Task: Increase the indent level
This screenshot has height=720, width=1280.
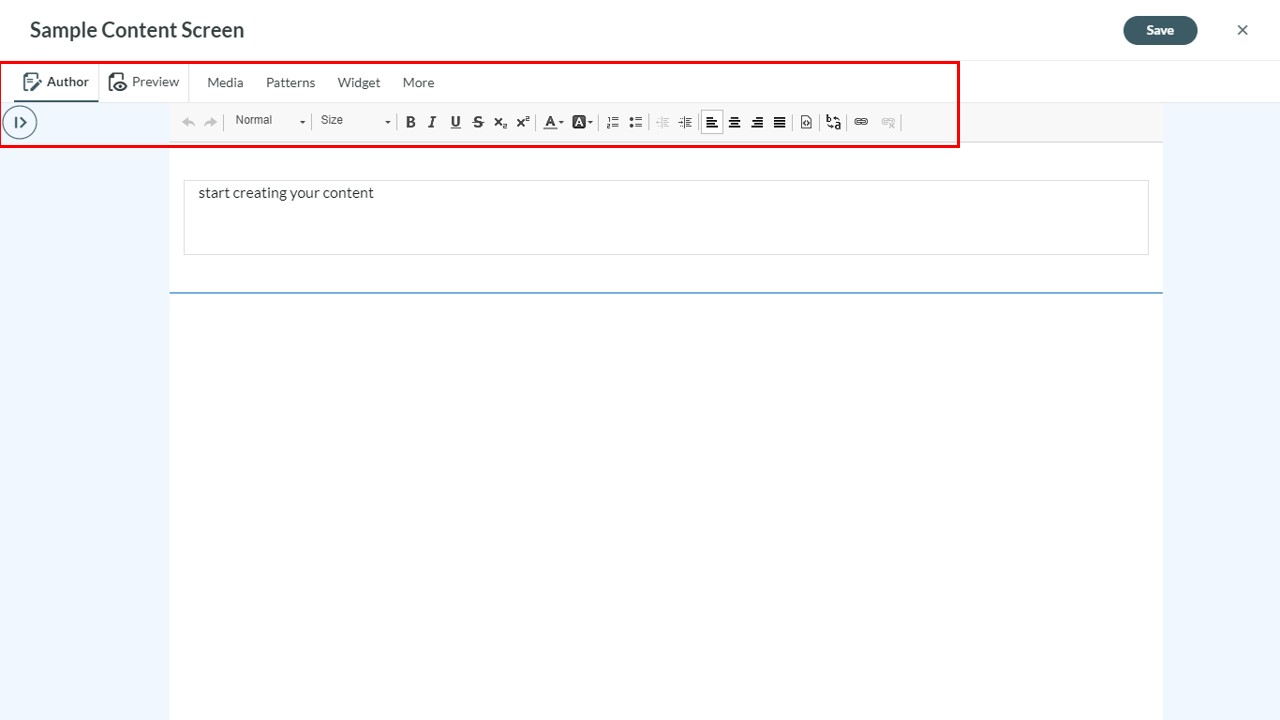Action: pos(685,122)
